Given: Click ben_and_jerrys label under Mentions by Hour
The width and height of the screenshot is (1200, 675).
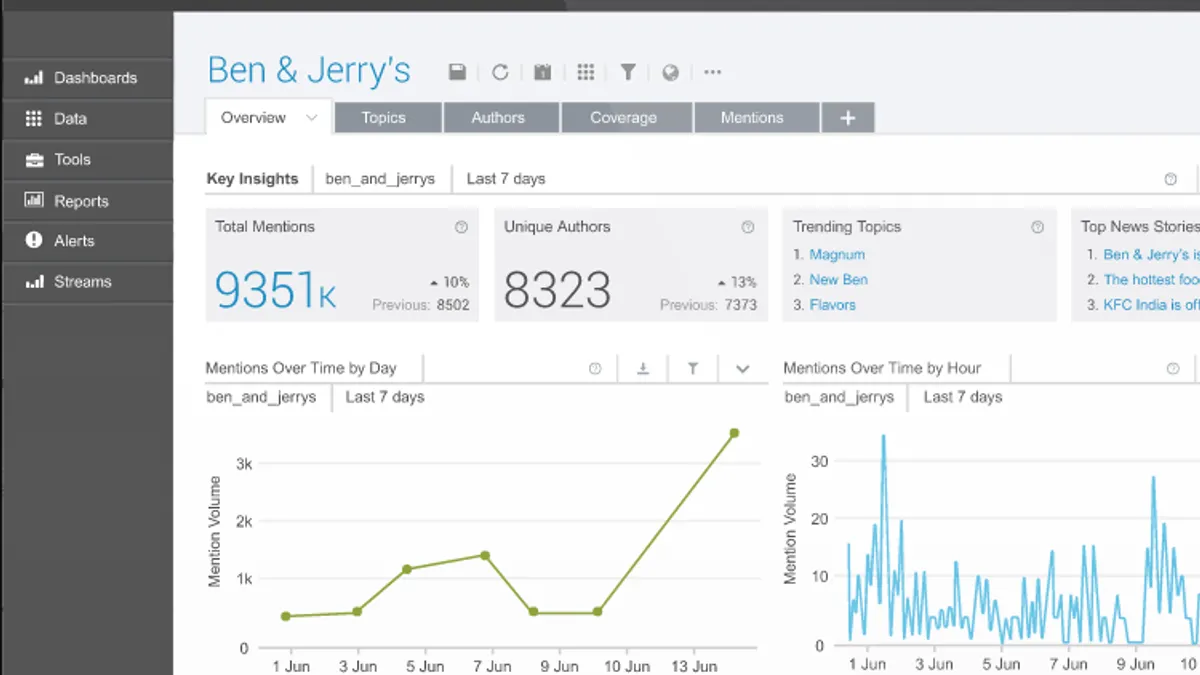Looking at the screenshot, I should (x=839, y=397).
